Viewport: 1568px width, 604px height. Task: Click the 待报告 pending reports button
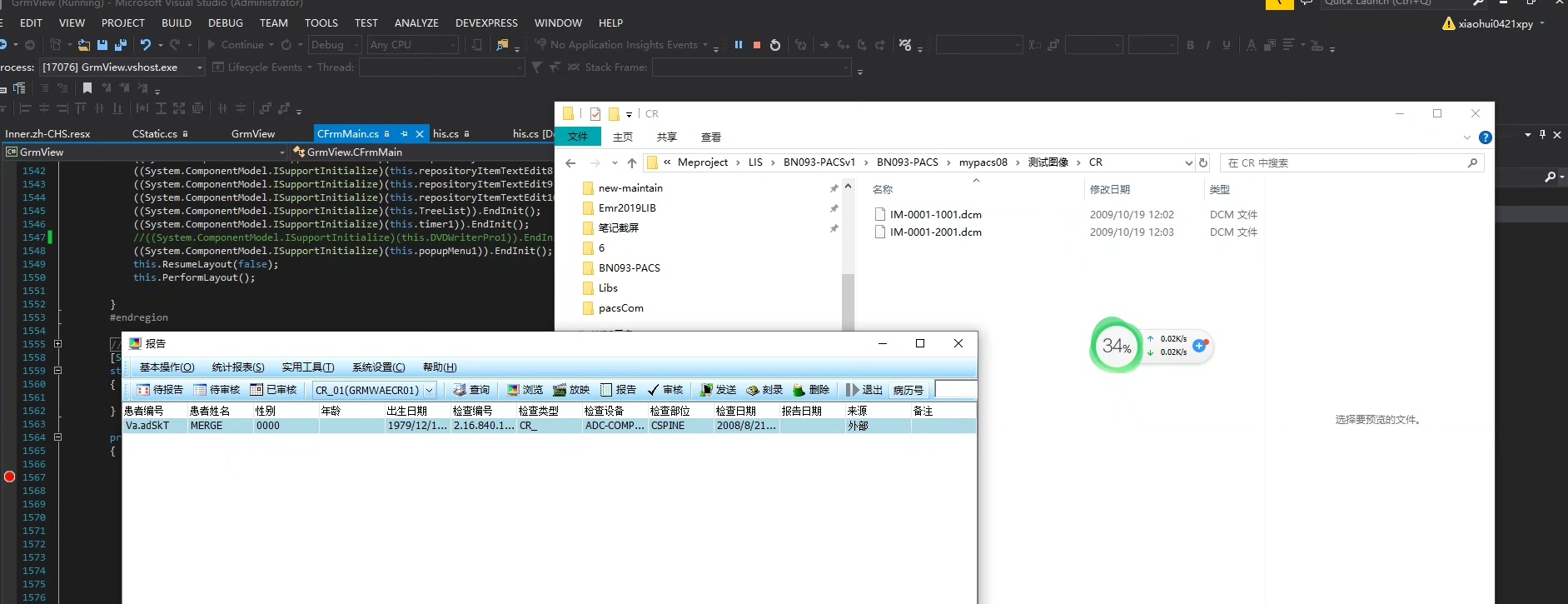pyautogui.click(x=160, y=390)
